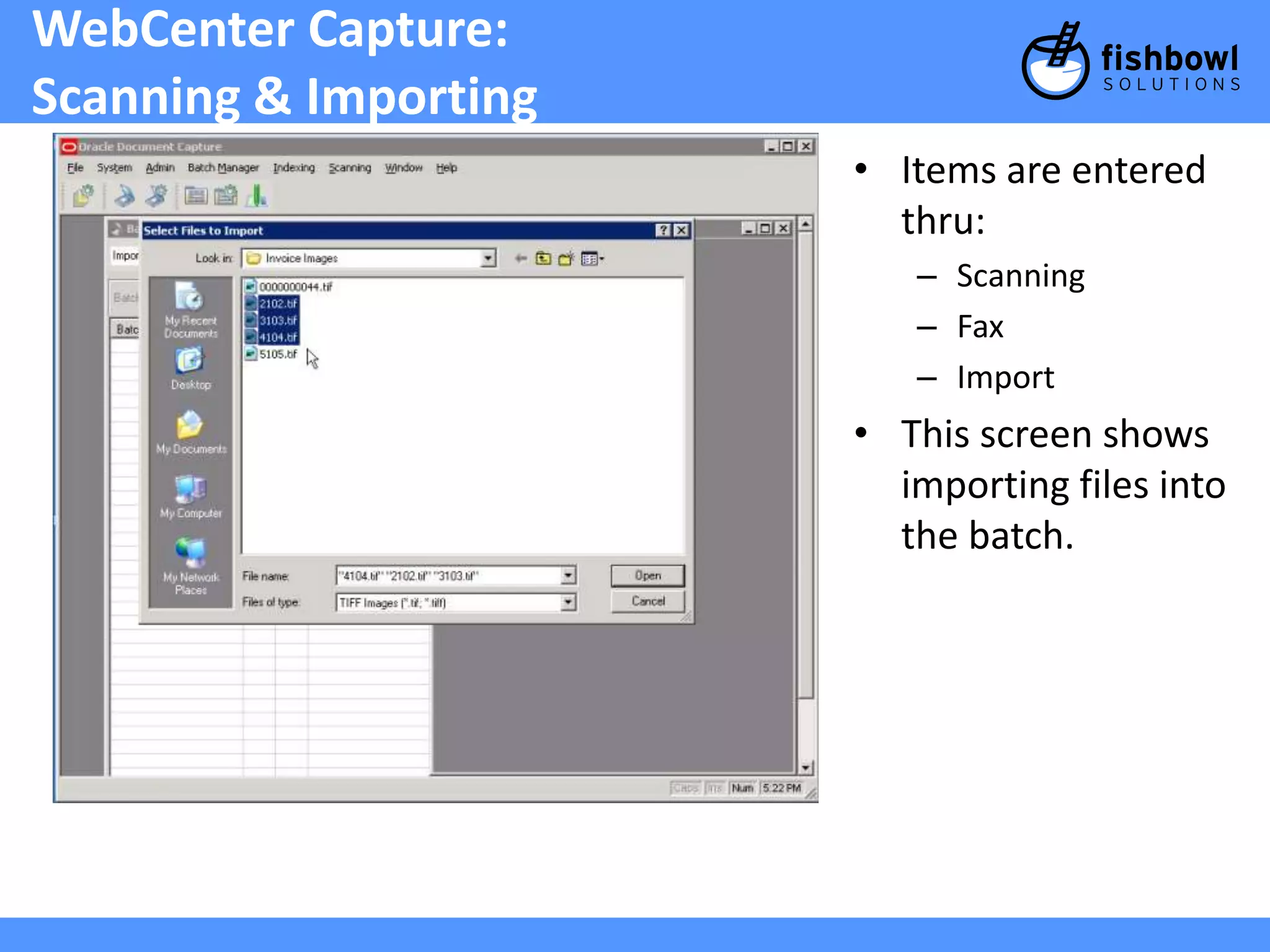Click the Open button
The image size is (1270, 952).
[648, 576]
